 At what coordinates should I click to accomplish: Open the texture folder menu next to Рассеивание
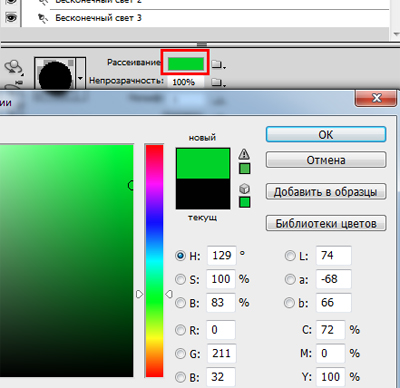(219, 64)
